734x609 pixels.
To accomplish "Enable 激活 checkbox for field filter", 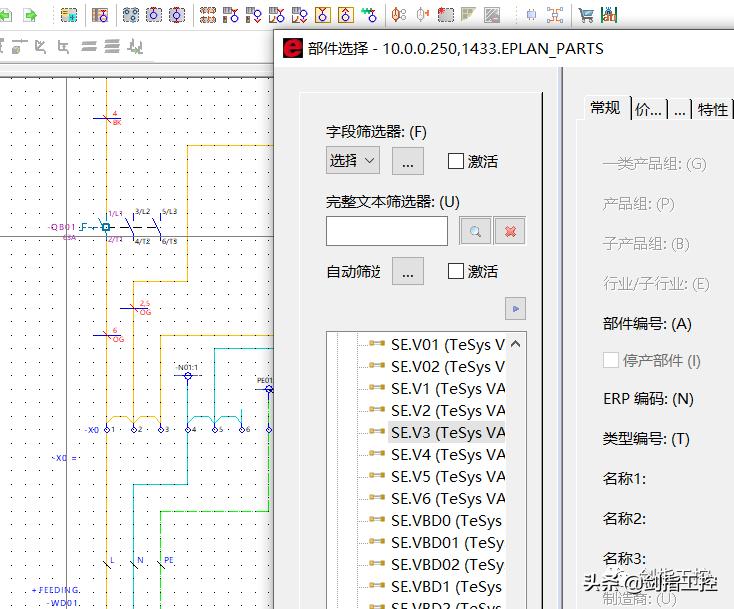I will coord(455,161).
